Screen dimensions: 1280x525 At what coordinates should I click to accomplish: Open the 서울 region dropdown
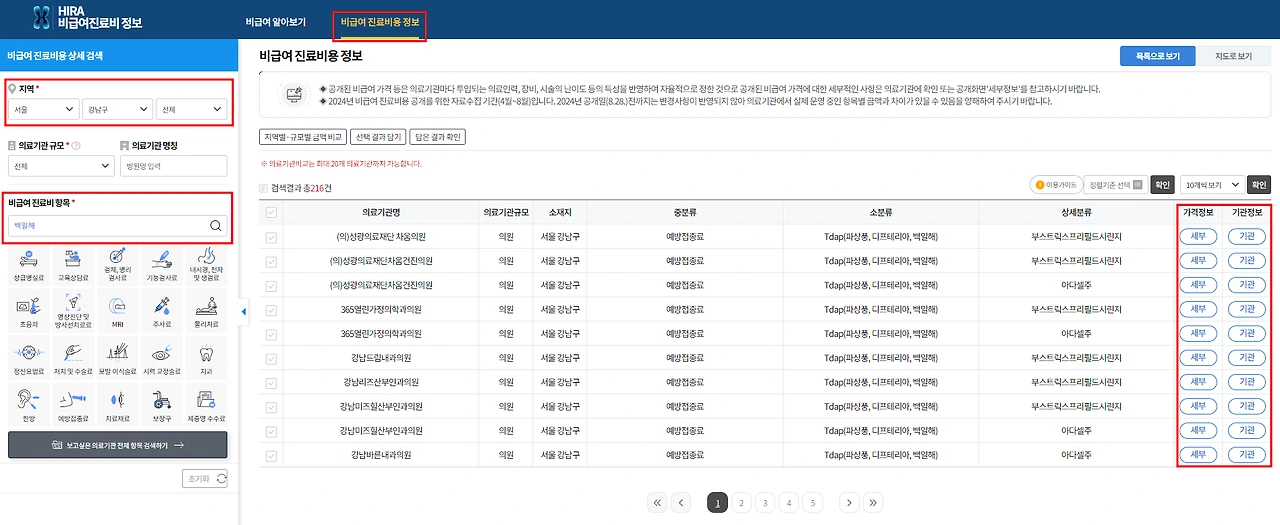43,108
